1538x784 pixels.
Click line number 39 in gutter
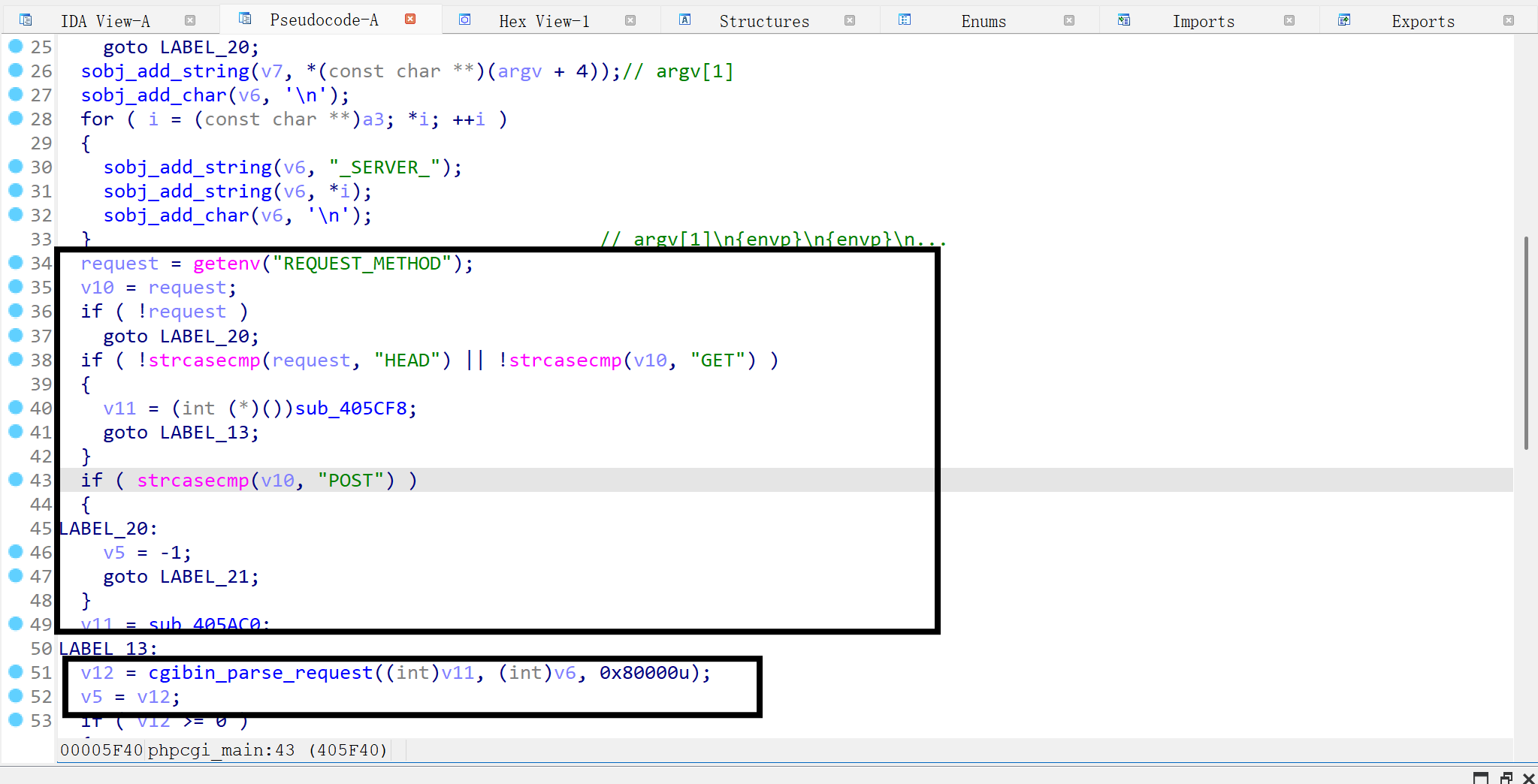41,384
